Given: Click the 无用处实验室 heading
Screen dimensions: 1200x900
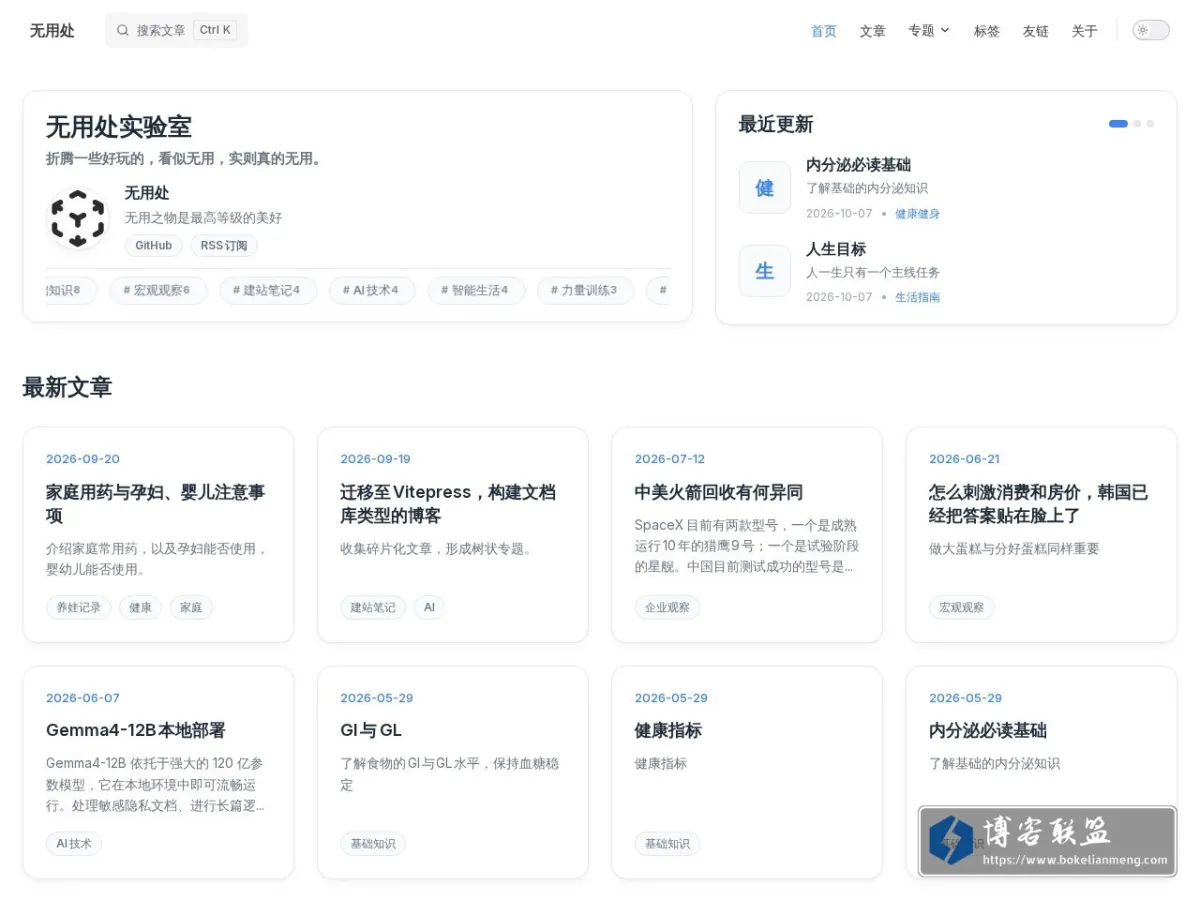Looking at the screenshot, I should click(119, 127).
